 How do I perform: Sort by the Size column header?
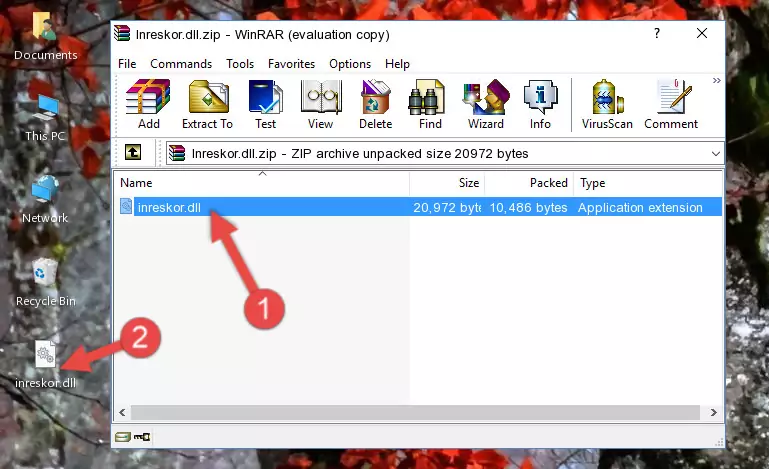pyautogui.click(x=447, y=183)
